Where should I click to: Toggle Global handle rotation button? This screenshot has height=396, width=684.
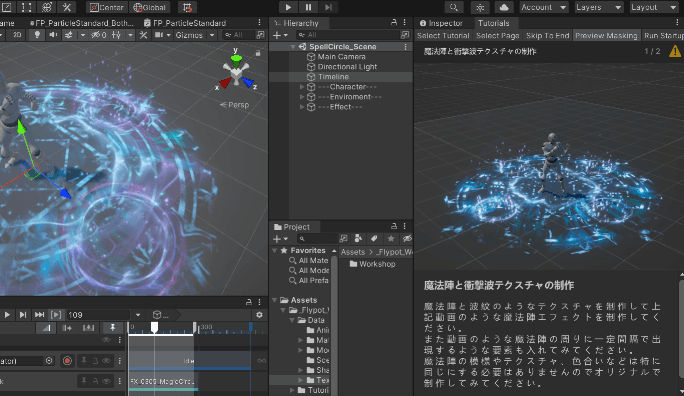coord(150,7)
